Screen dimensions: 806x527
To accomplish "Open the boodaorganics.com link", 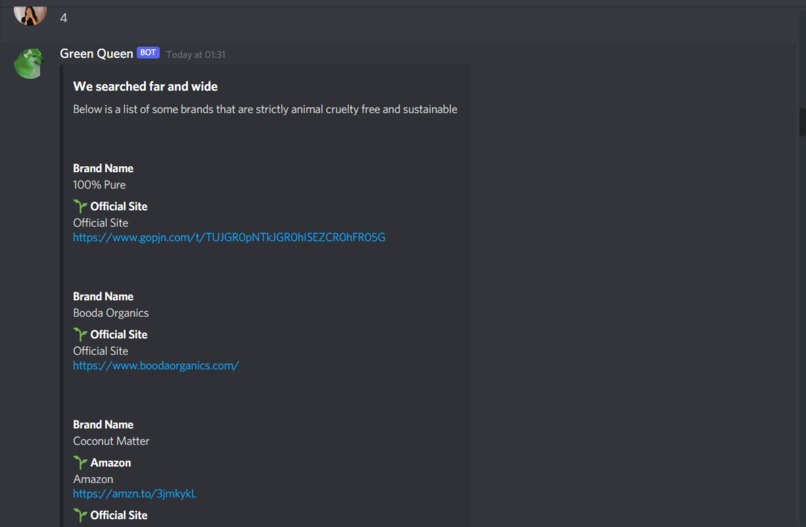I will 156,365.
